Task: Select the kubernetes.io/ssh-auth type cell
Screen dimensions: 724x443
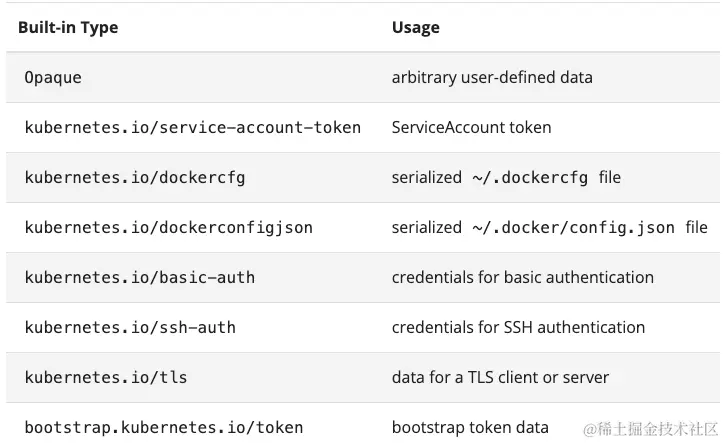Action: click(x=130, y=327)
